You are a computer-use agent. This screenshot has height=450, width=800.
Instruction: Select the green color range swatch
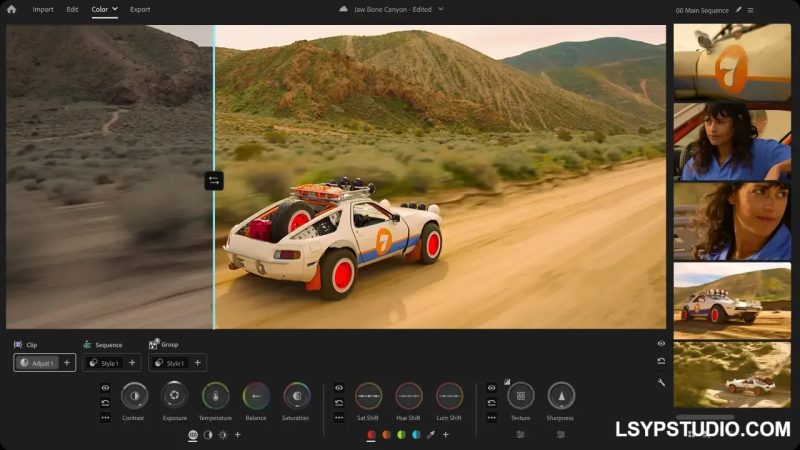(402, 435)
